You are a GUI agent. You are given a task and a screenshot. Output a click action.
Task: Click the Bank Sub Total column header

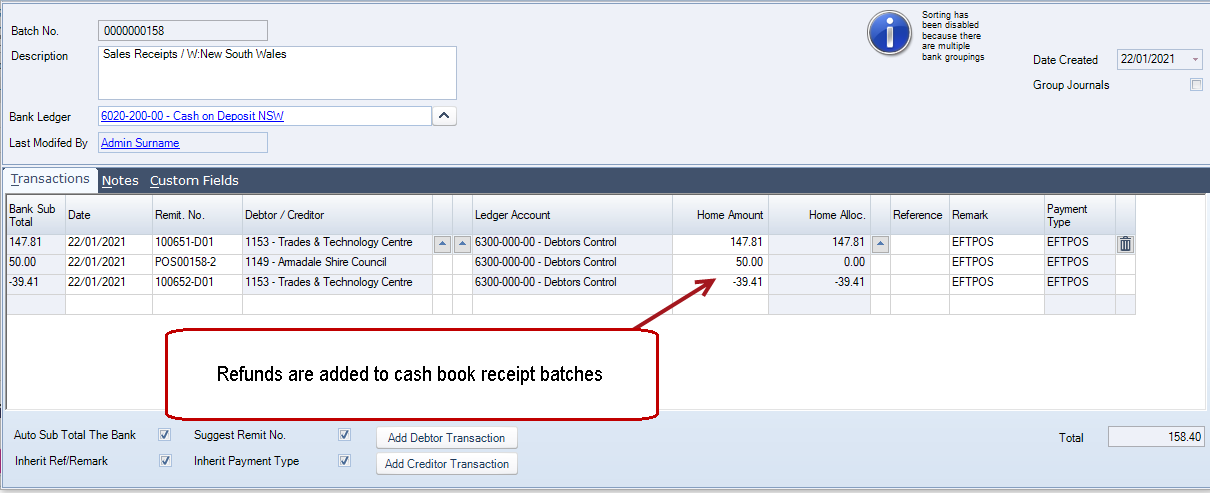pyautogui.click(x=36, y=215)
